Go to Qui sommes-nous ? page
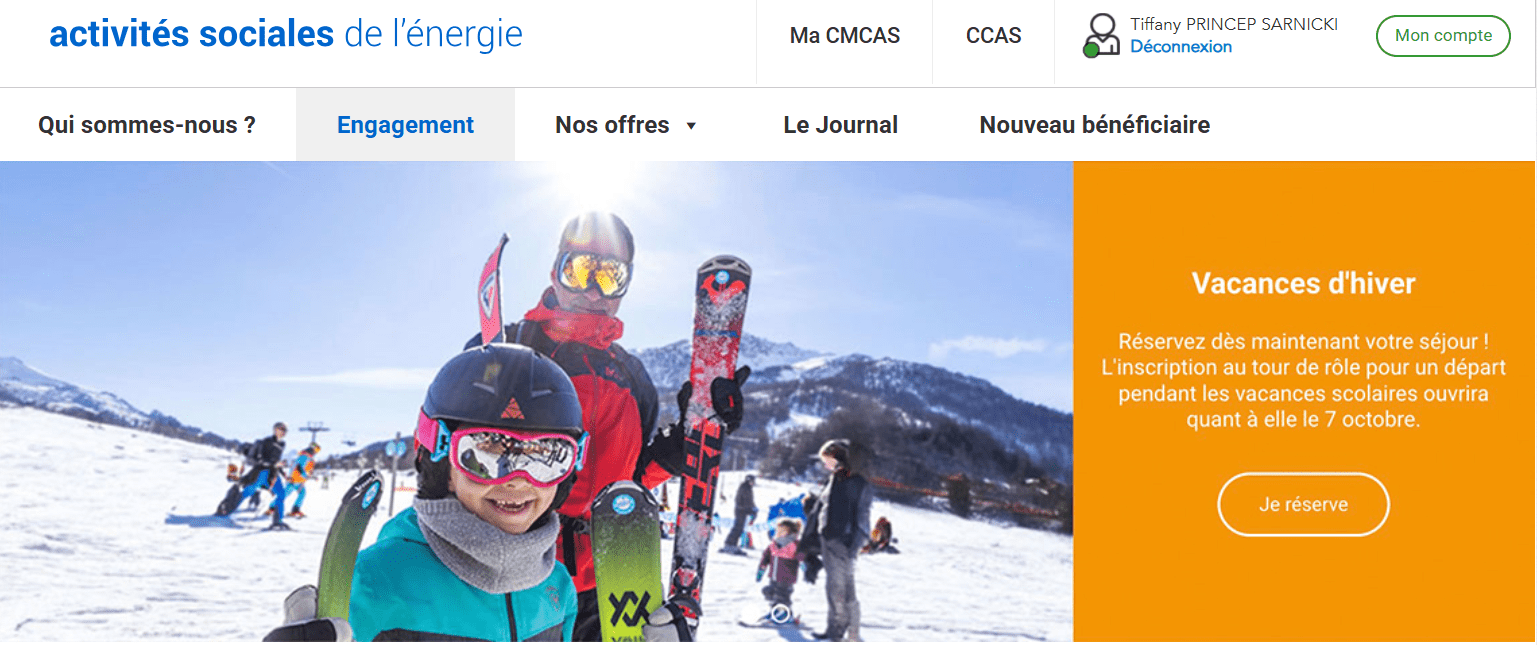This screenshot has width=1537, height=645. coord(147,125)
